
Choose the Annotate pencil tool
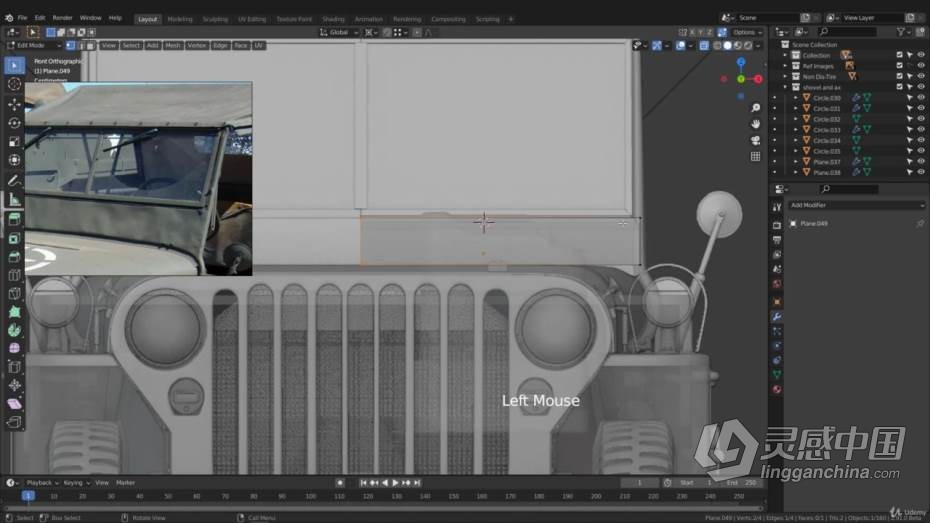(x=14, y=180)
